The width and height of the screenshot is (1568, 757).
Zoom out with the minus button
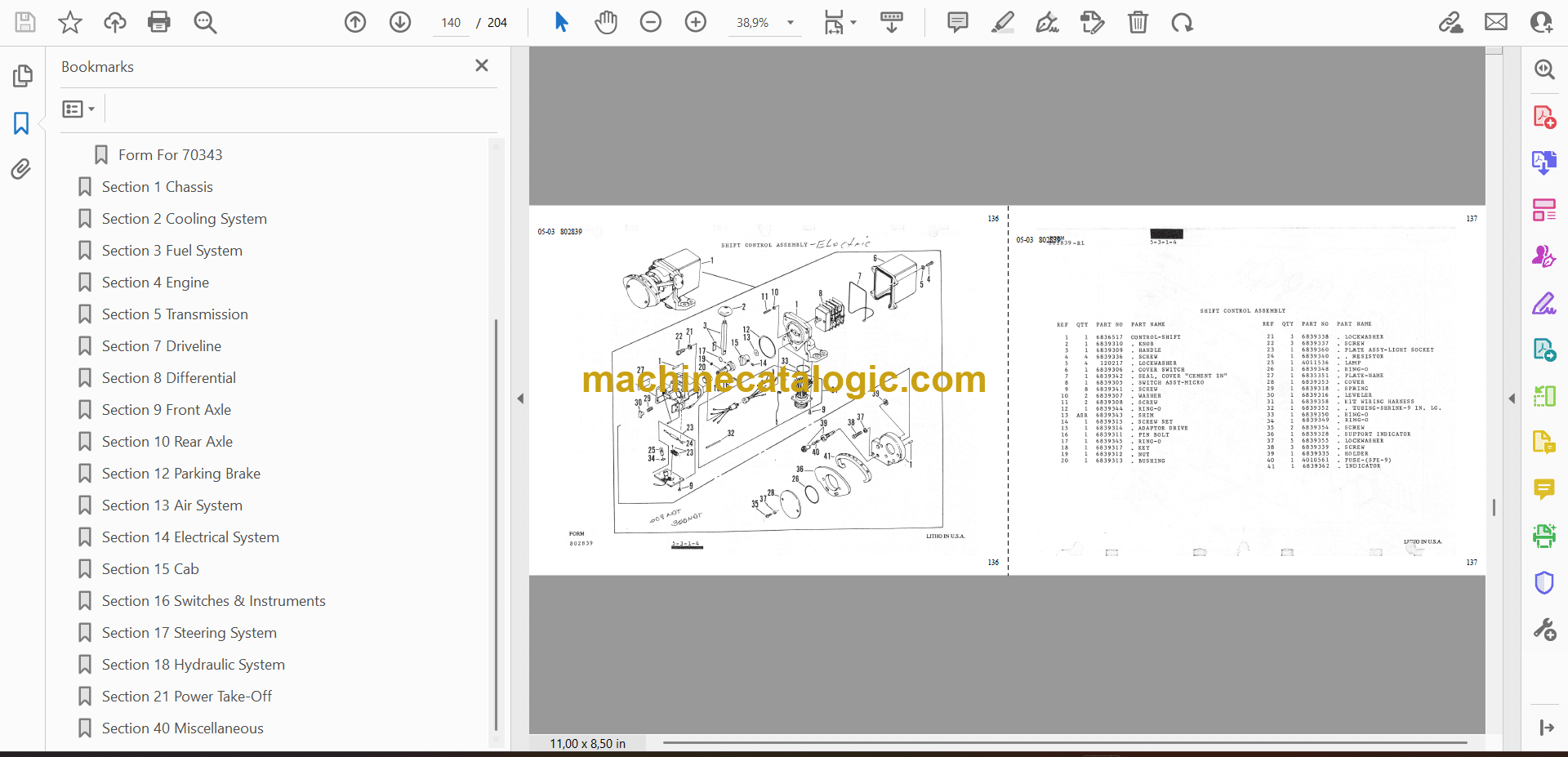(x=651, y=22)
